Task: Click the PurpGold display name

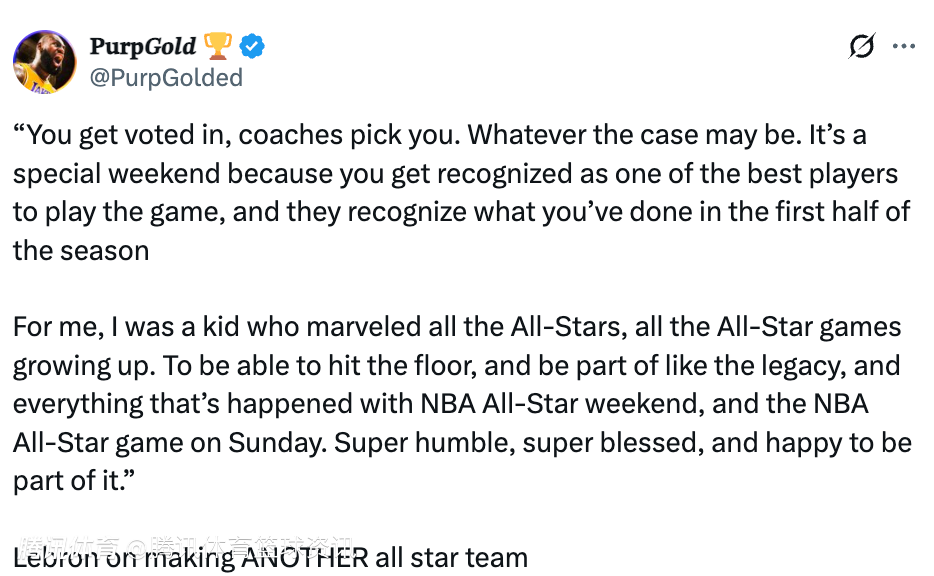Action: pos(143,46)
